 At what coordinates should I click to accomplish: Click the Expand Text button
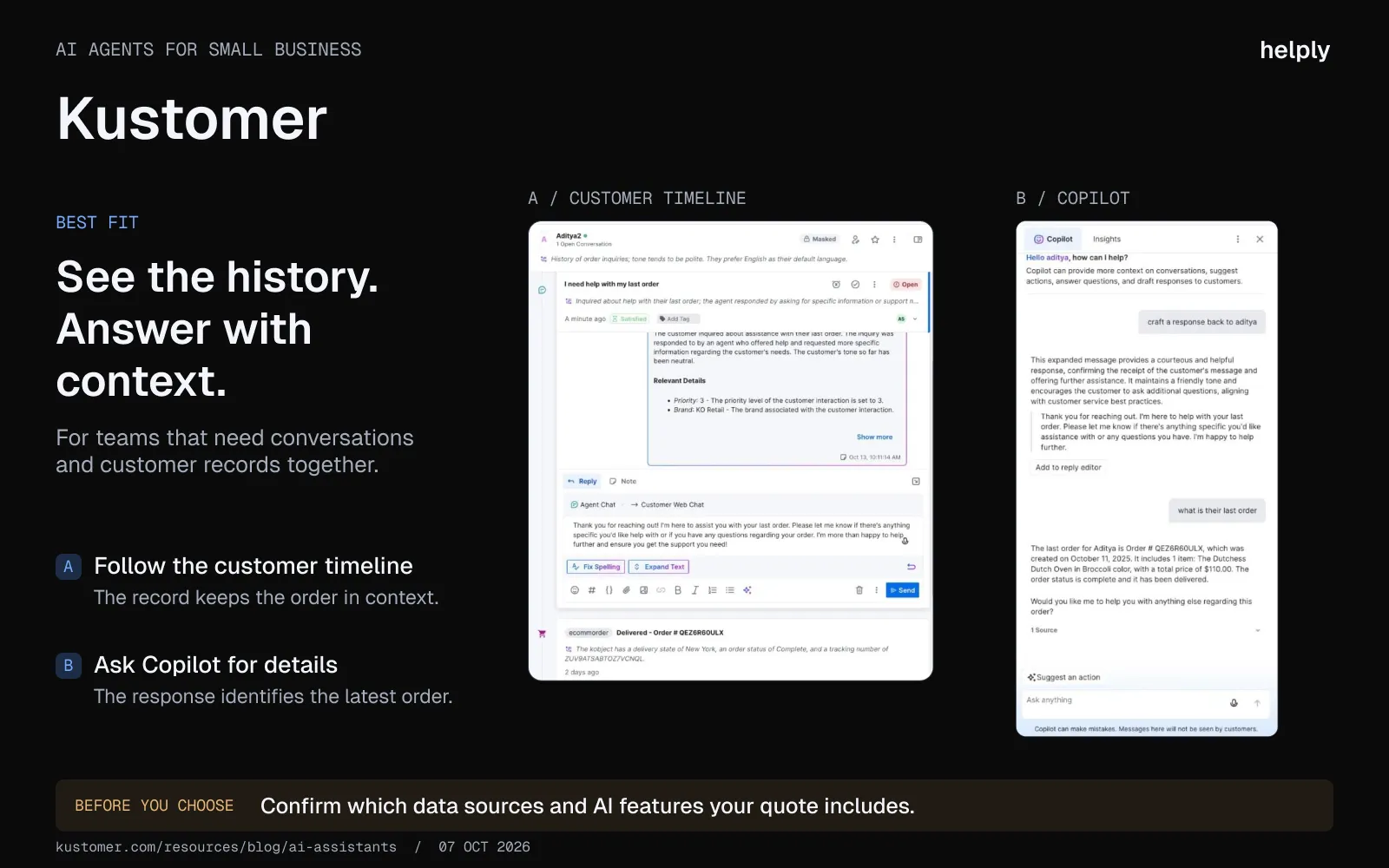(x=659, y=567)
